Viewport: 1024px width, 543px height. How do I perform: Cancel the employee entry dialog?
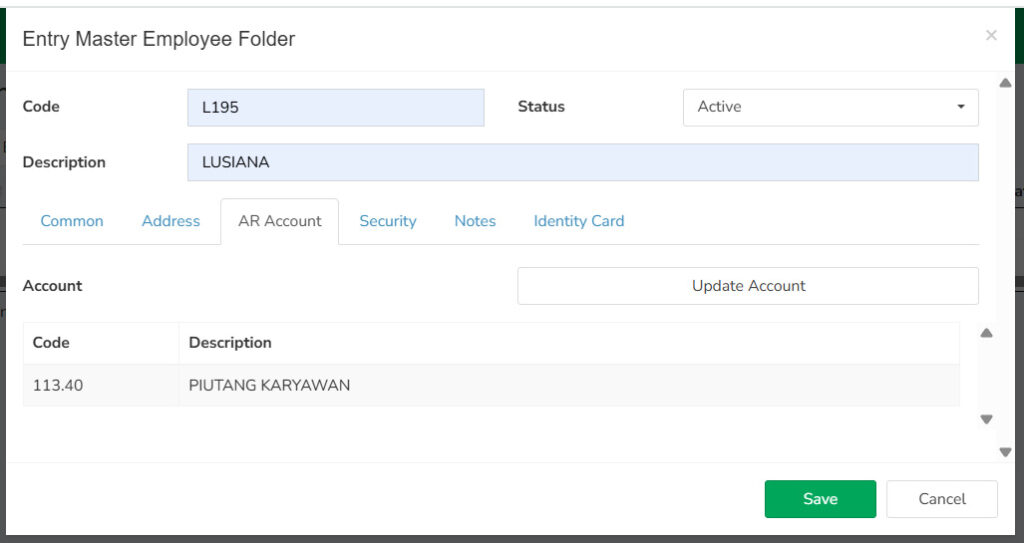[x=942, y=499]
